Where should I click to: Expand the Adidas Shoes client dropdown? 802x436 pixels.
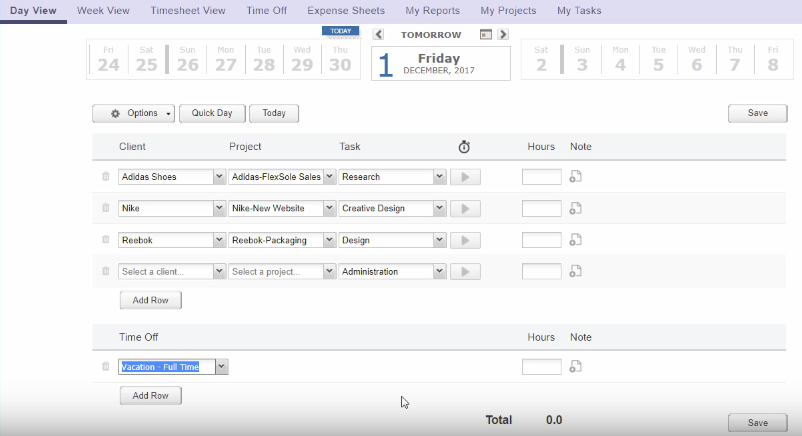point(219,177)
